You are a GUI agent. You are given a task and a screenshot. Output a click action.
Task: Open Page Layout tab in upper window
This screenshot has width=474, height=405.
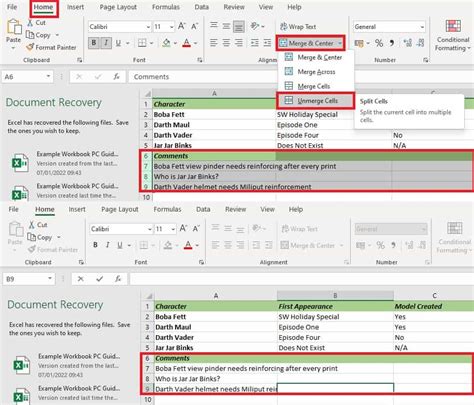tap(118, 7)
